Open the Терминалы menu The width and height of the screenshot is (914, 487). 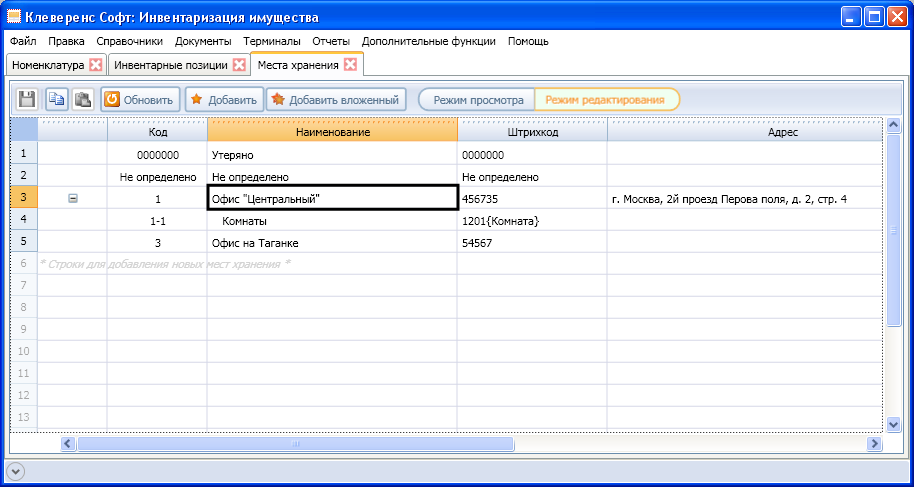271,41
